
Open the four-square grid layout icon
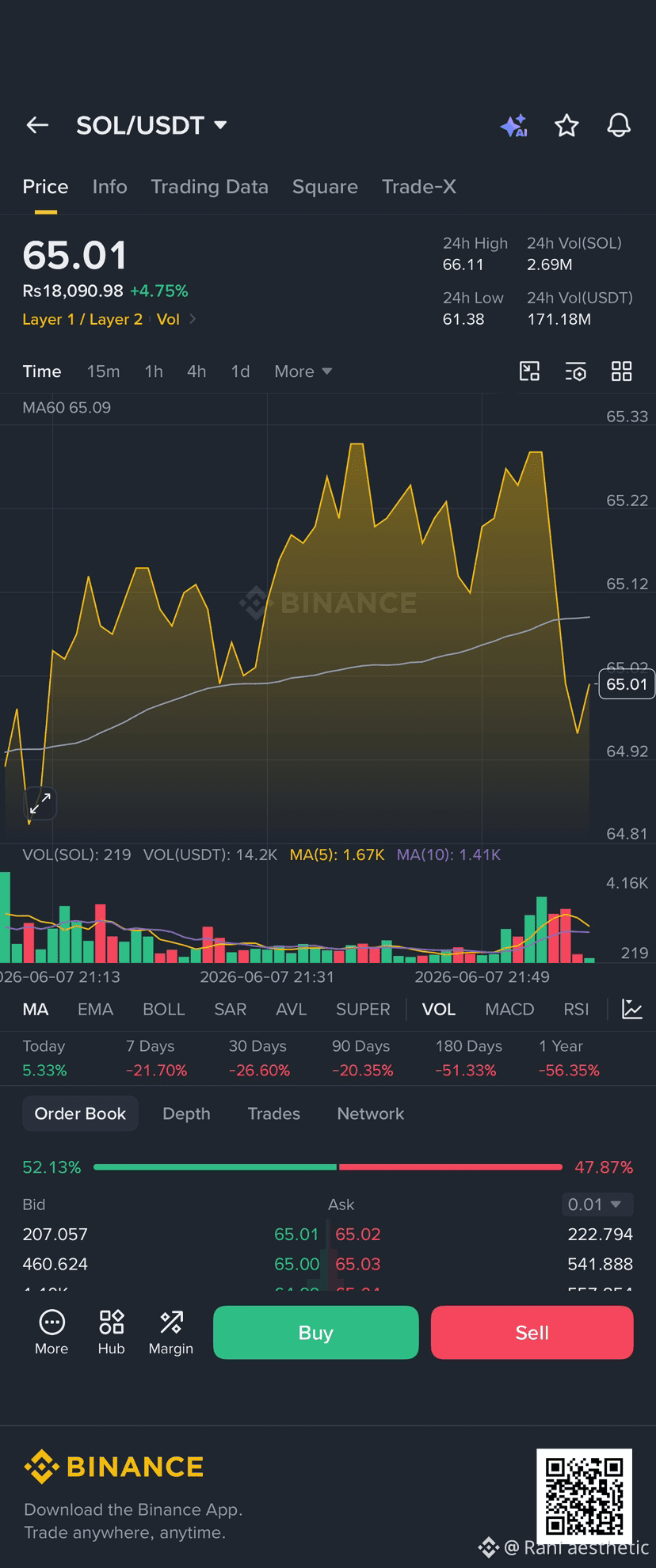click(622, 371)
